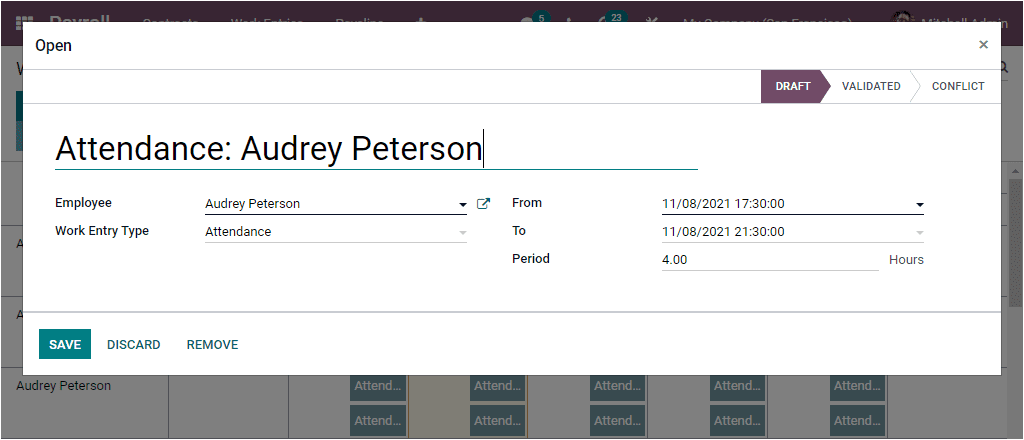
Task: Edit the title field Attendance: Audrey Peterson
Action: point(376,149)
